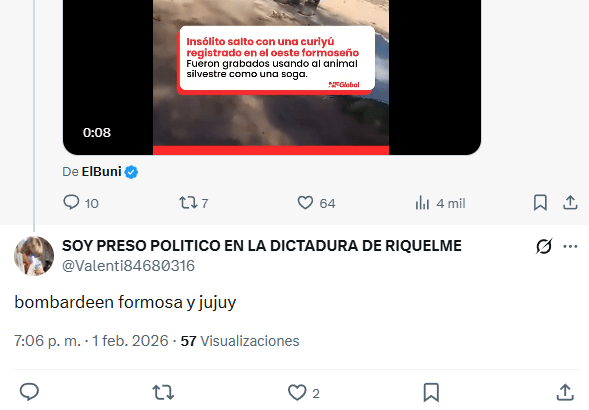This screenshot has height=410, width=589.
Task: Repost ElBuni's video post with 7 reposts
Action: click(x=193, y=203)
